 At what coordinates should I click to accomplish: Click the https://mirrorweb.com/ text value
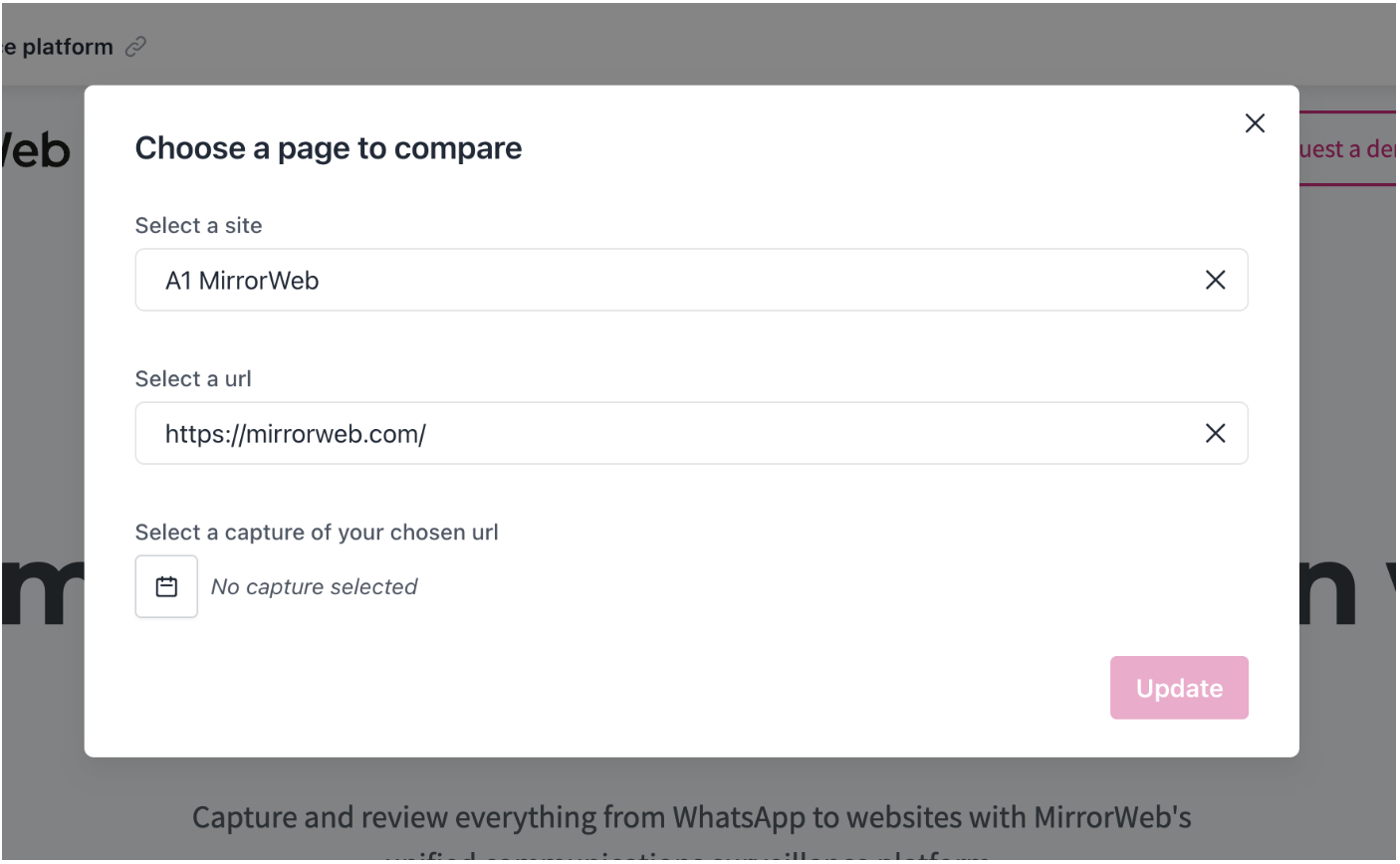coord(296,434)
